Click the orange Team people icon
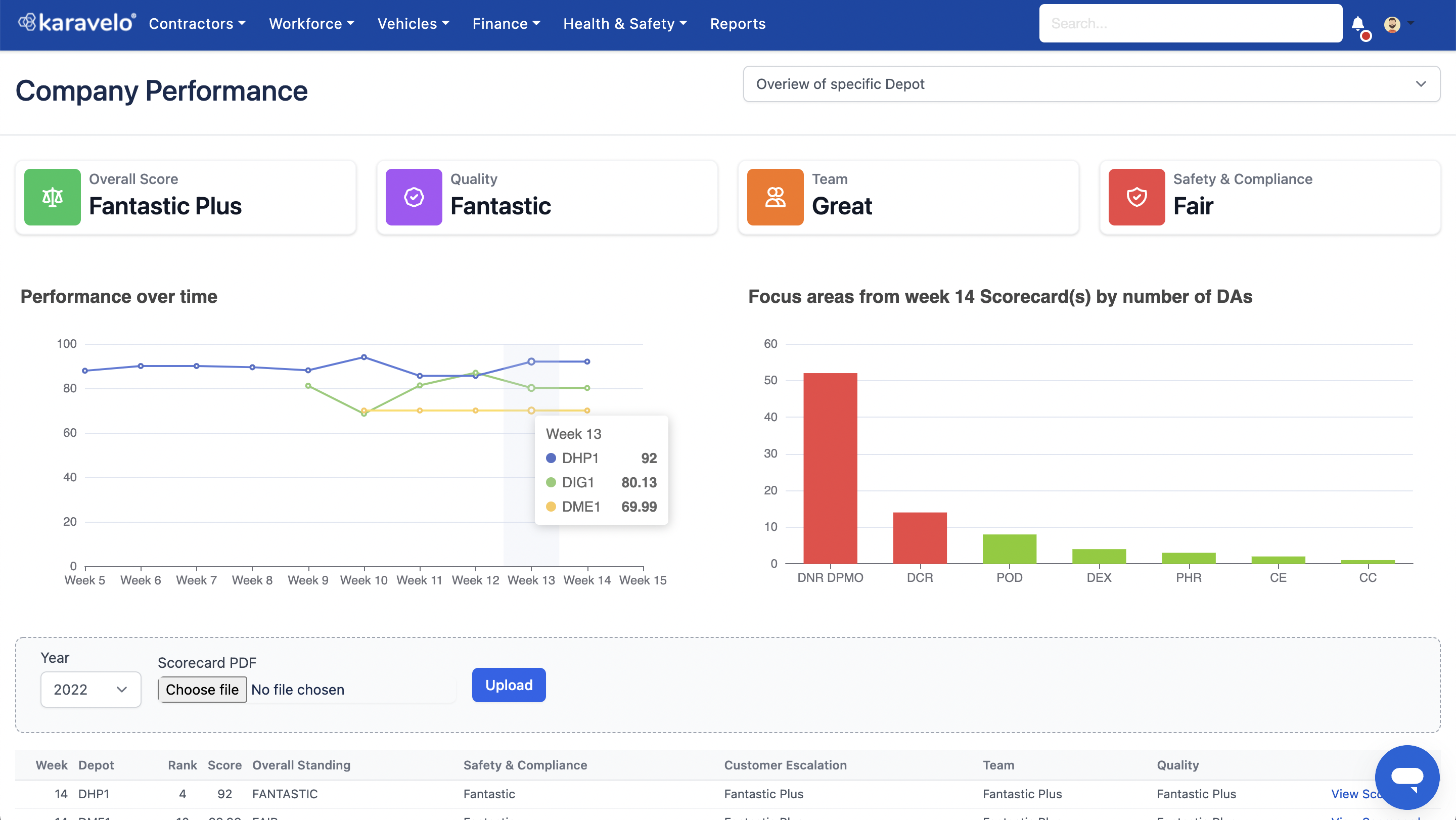The height and width of the screenshot is (820, 1456). 775,197
